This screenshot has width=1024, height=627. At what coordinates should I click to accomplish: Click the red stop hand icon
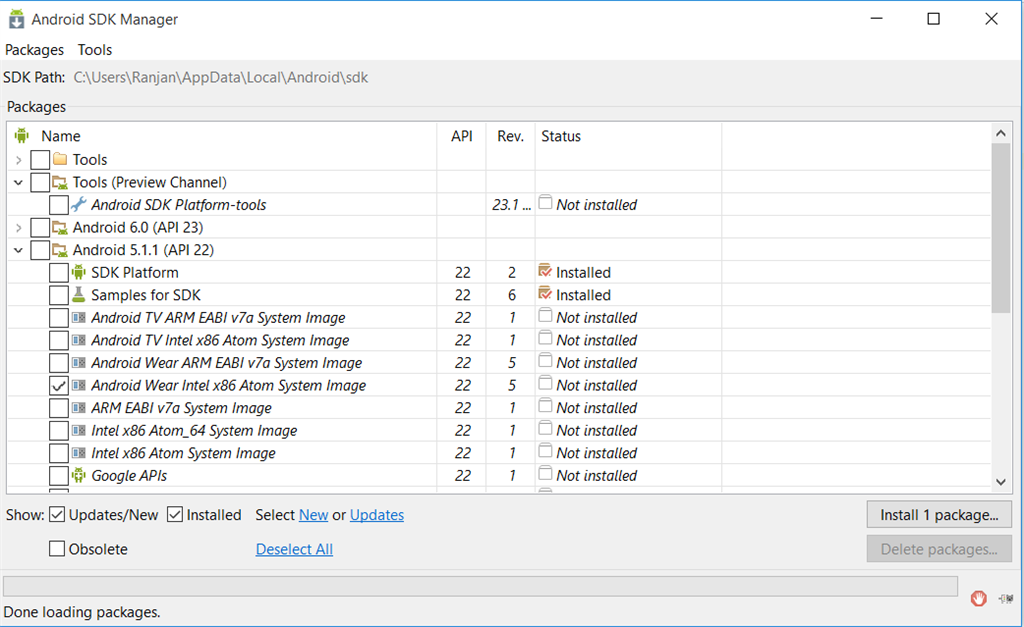pyautogui.click(x=979, y=598)
